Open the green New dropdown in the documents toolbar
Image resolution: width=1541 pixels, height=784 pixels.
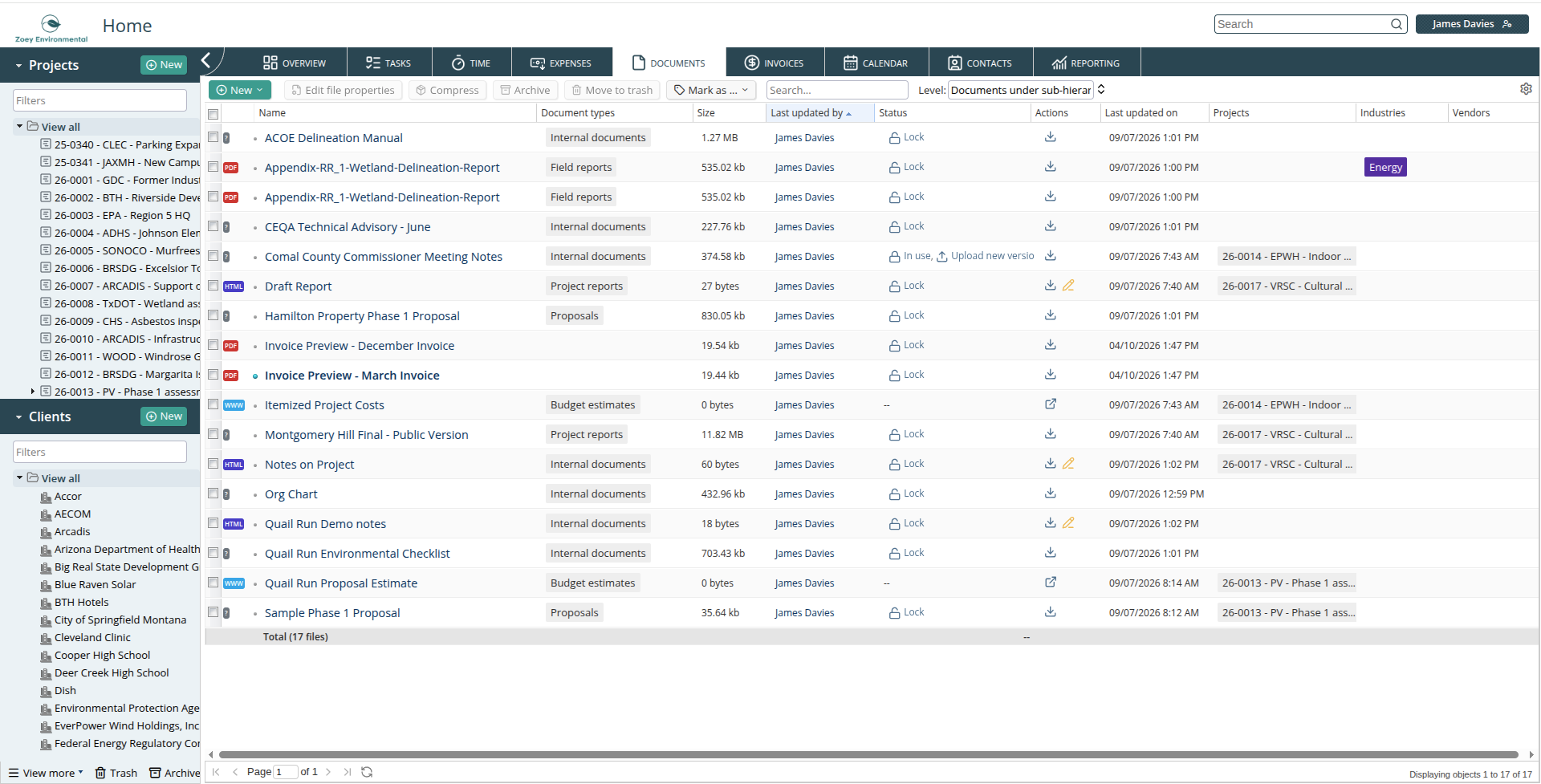[x=239, y=90]
